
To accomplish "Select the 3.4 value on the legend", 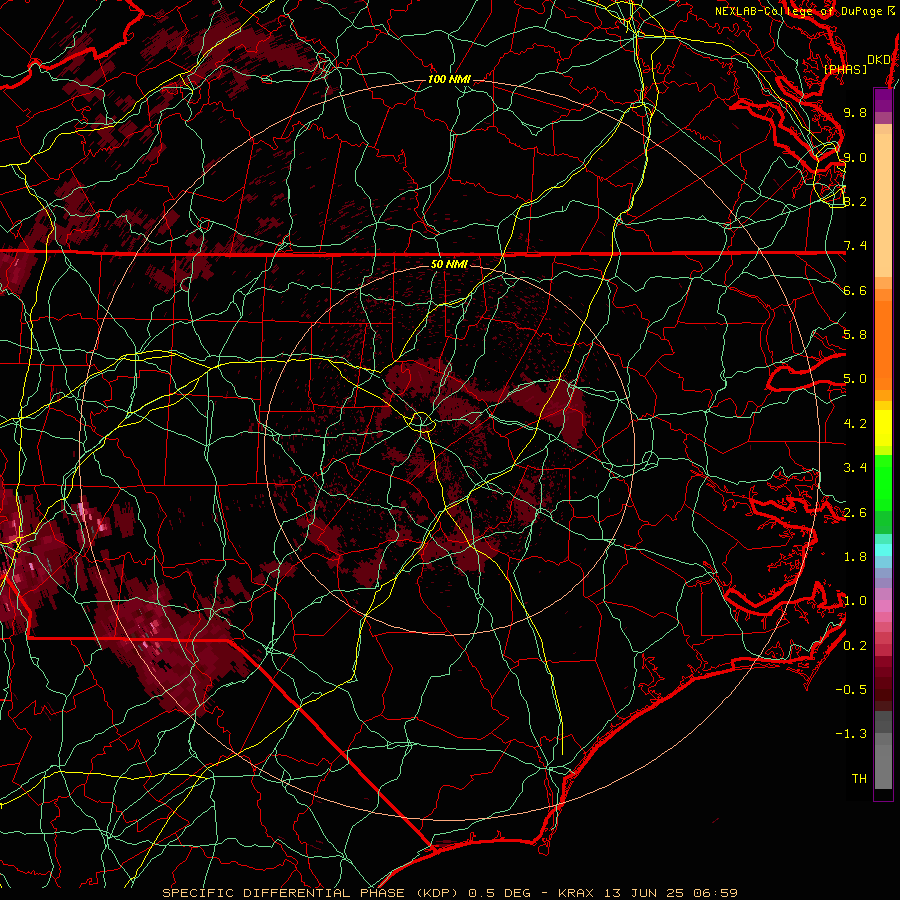I will [855, 468].
